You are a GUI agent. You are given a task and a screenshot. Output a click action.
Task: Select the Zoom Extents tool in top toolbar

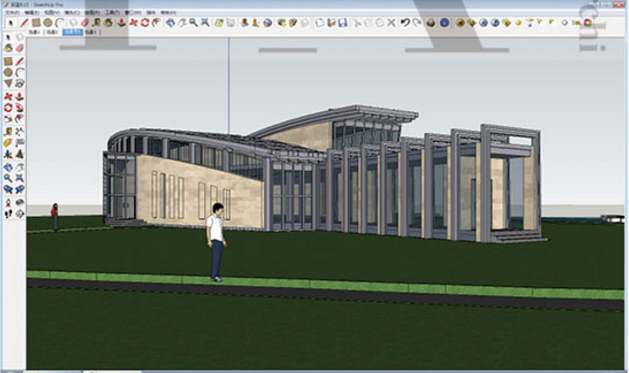coord(205,22)
